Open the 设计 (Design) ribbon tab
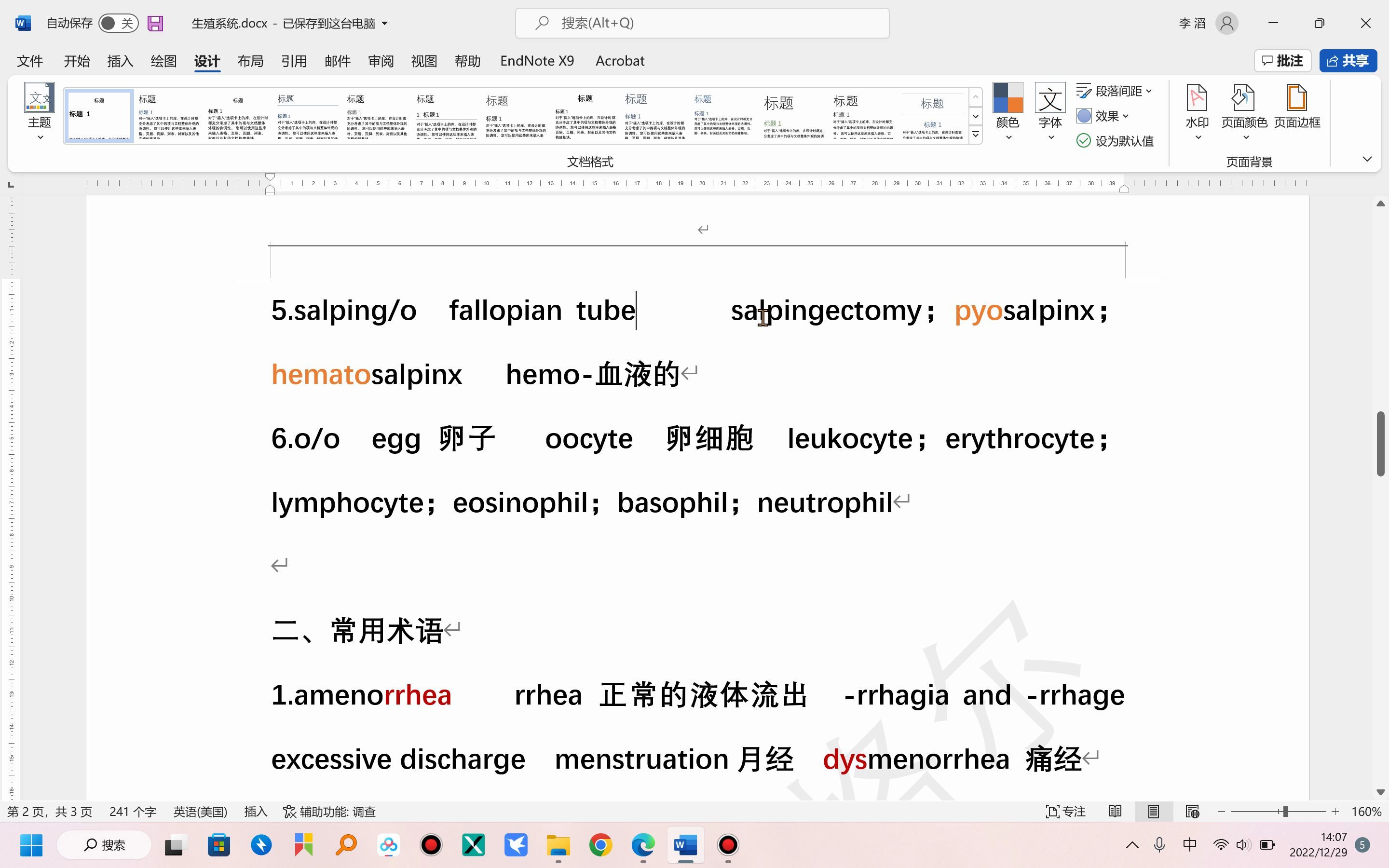 [207, 60]
